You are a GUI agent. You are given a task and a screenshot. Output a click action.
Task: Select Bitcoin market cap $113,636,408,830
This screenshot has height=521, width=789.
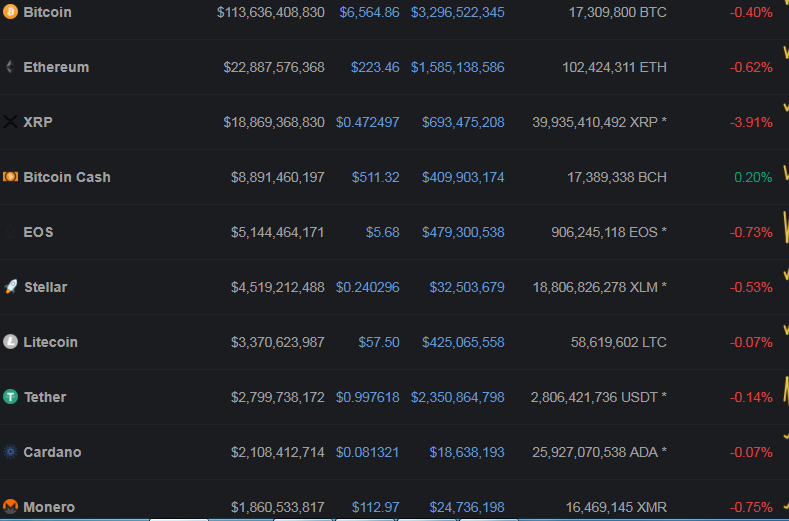[271, 12]
